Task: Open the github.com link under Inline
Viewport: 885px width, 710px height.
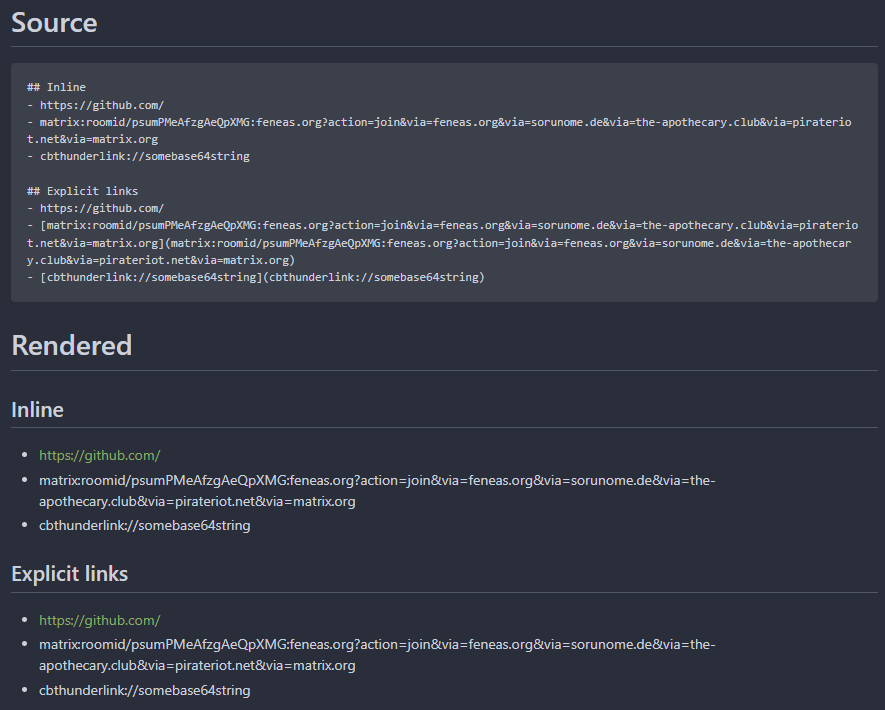Action: pyautogui.click(x=99, y=455)
